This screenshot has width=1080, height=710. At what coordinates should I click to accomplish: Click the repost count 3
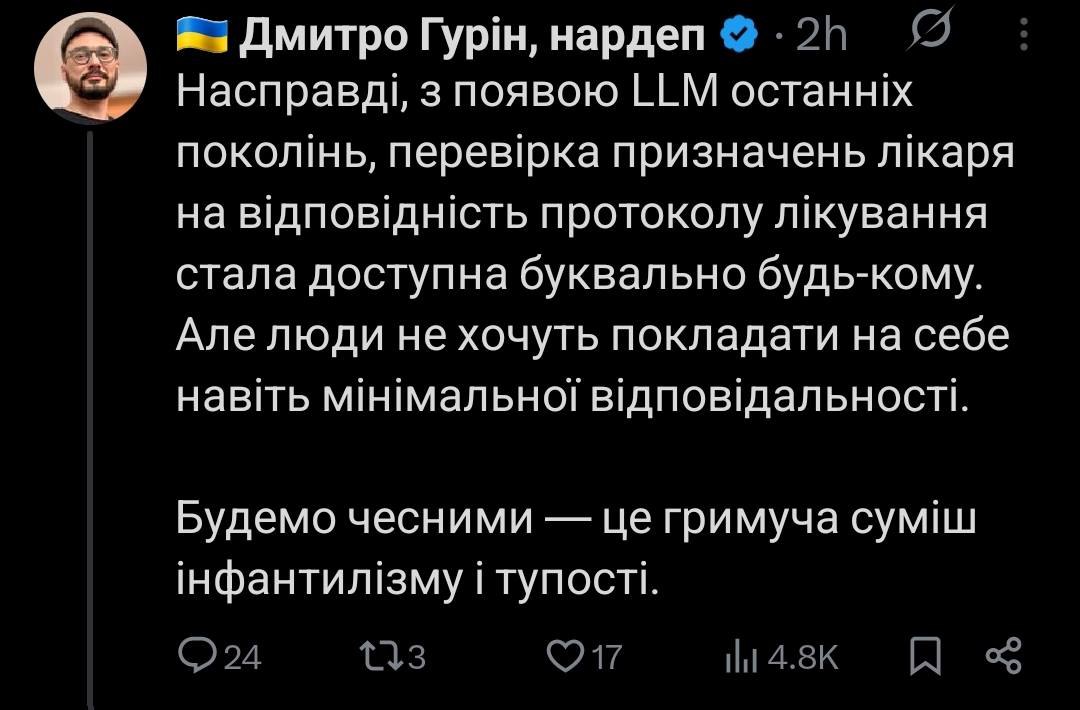417,657
